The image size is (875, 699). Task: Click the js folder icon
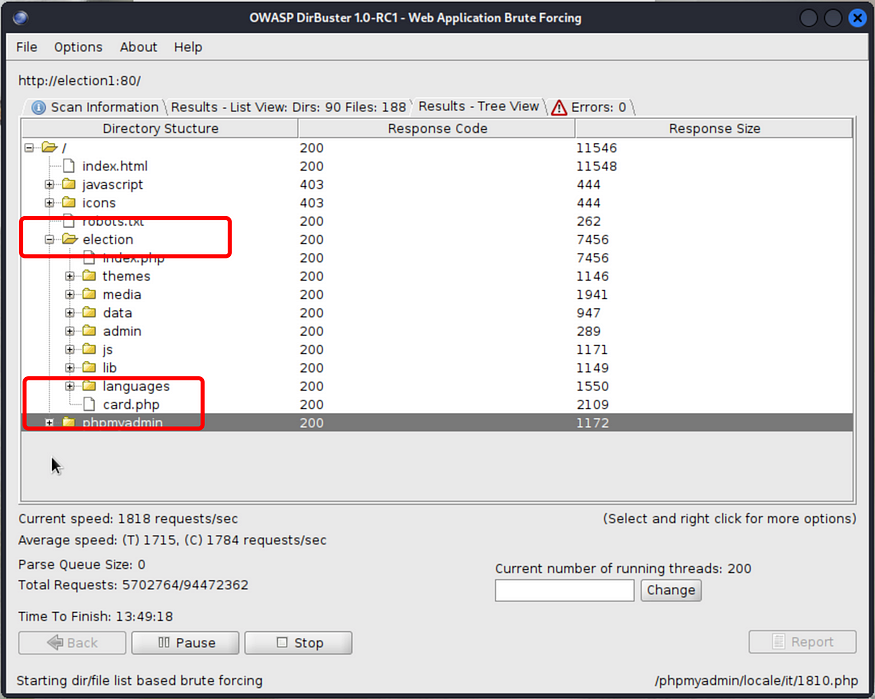click(89, 349)
